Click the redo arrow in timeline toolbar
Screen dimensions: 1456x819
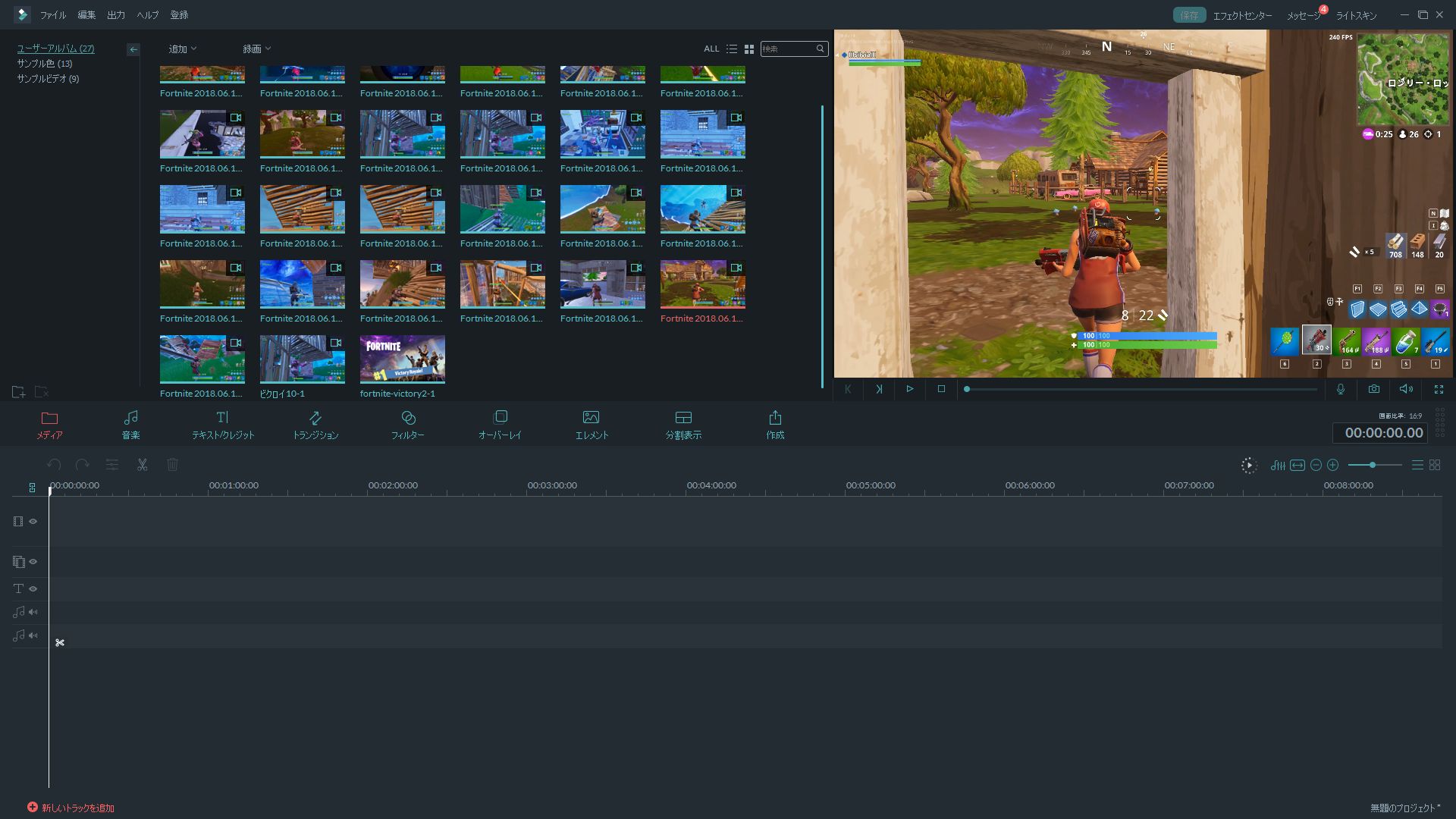click(82, 464)
